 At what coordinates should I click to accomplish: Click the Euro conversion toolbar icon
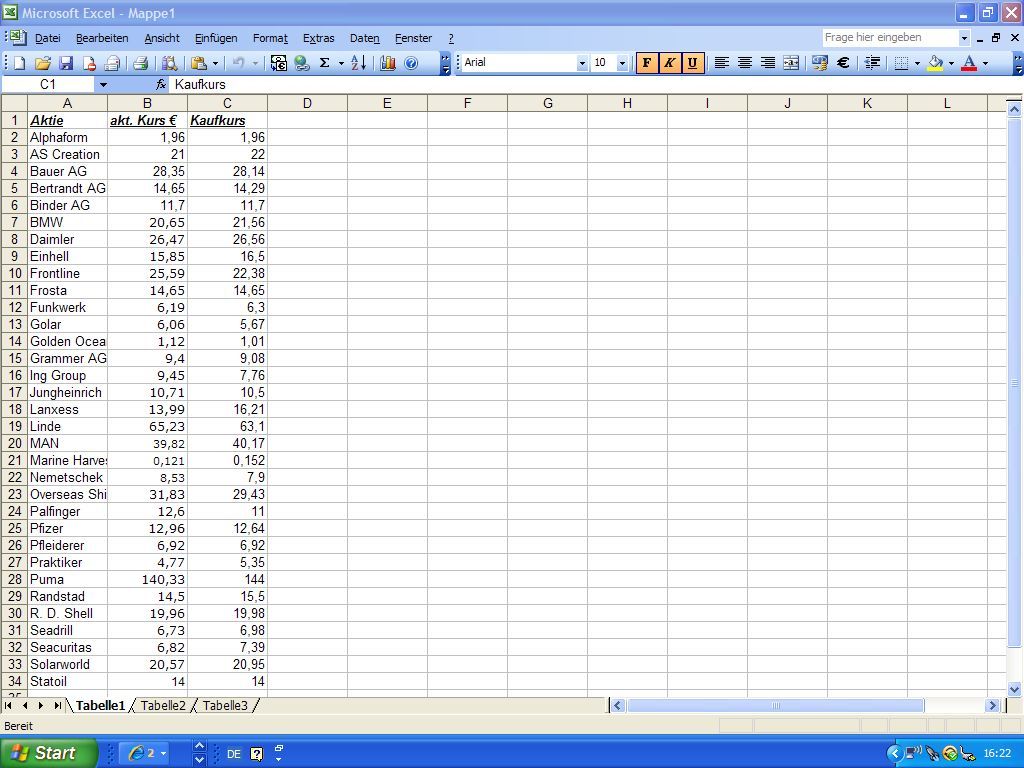click(x=279, y=63)
